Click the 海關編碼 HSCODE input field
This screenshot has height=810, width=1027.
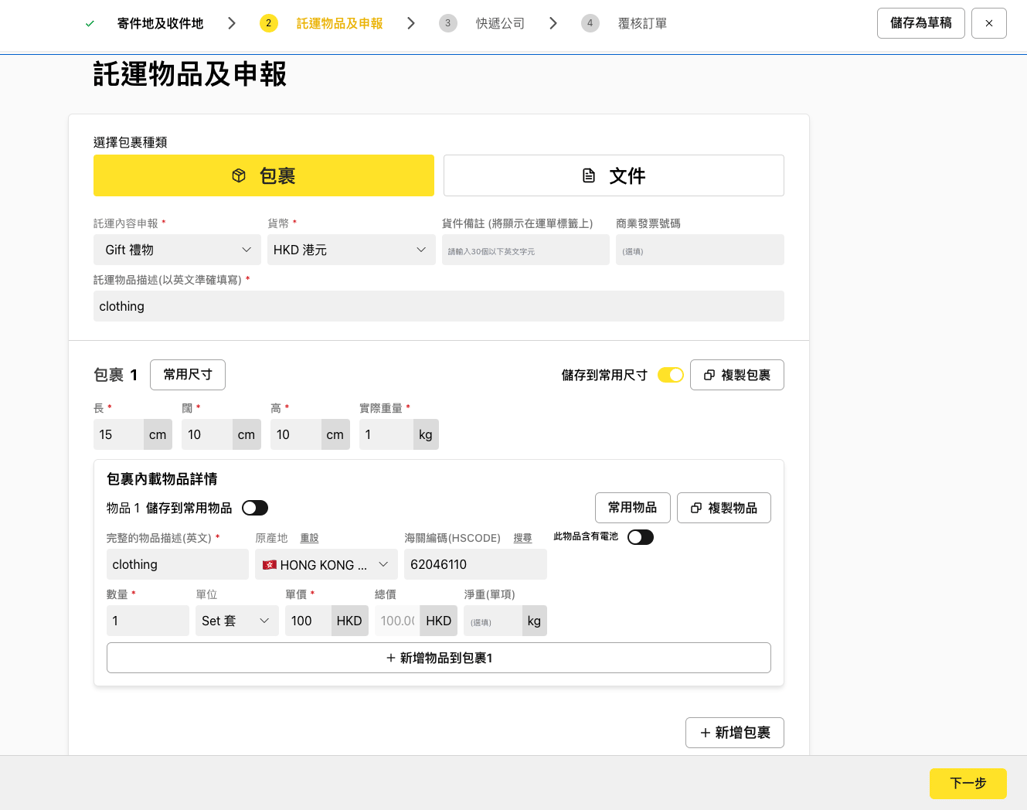click(475, 565)
